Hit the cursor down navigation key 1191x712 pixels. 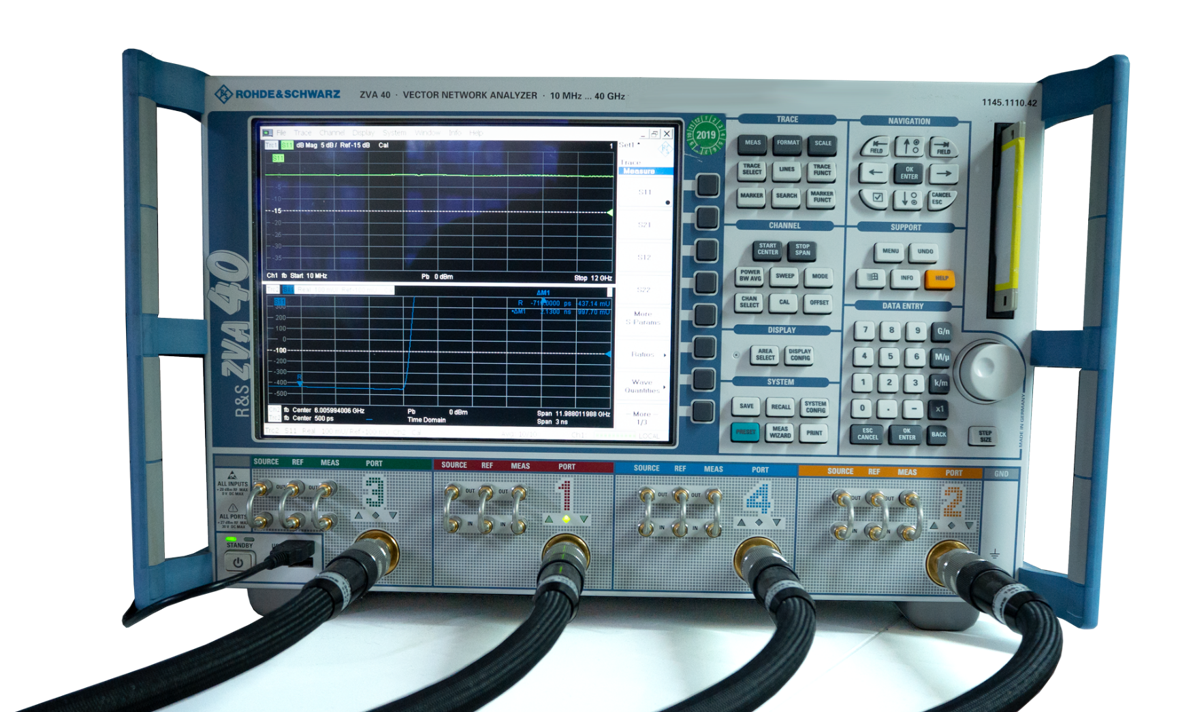pyautogui.click(x=908, y=200)
